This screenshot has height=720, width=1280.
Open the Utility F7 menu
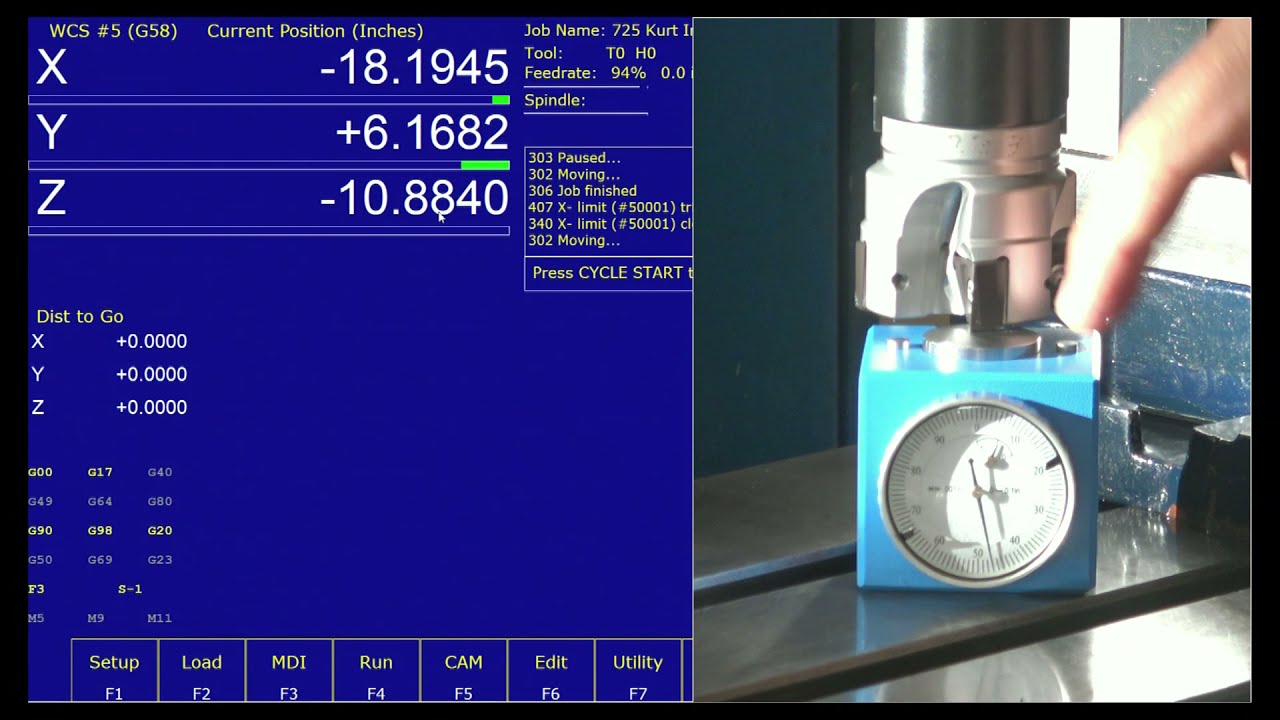(638, 671)
